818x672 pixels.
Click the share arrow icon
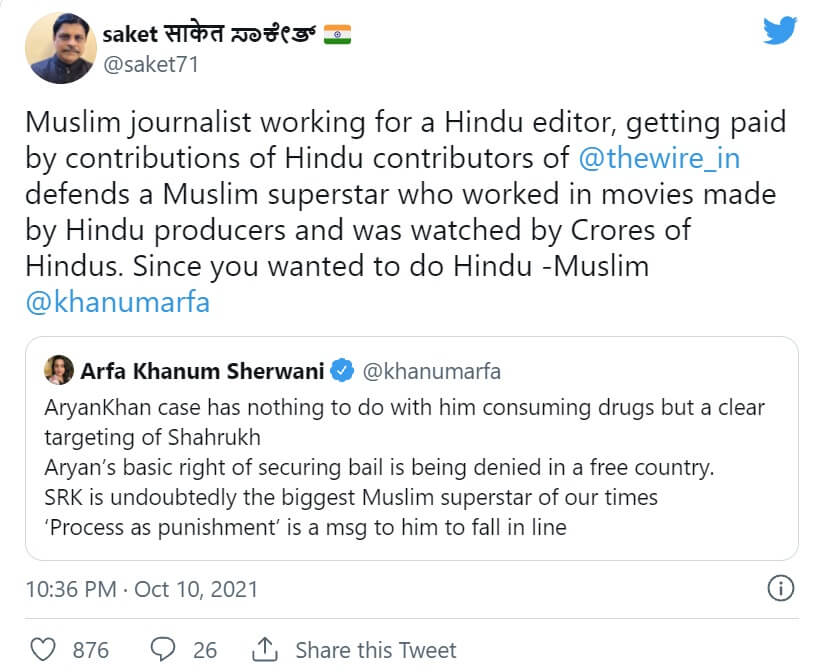(266, 649)
